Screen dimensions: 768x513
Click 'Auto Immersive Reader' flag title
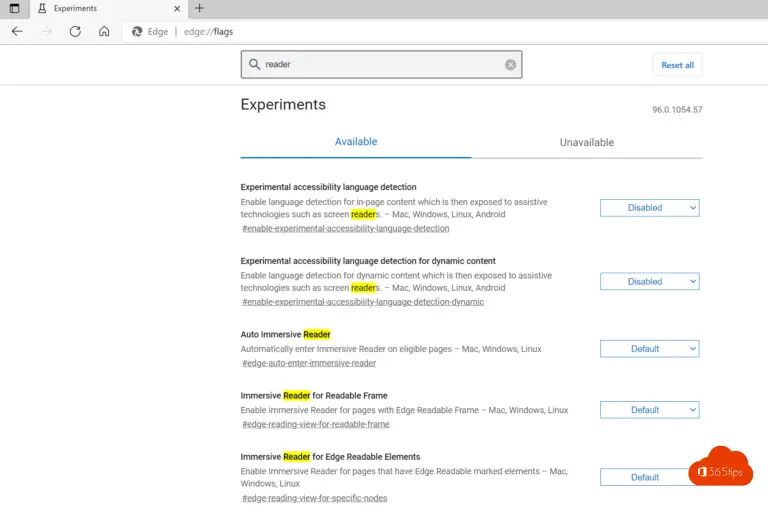click(x=286, y=335)
